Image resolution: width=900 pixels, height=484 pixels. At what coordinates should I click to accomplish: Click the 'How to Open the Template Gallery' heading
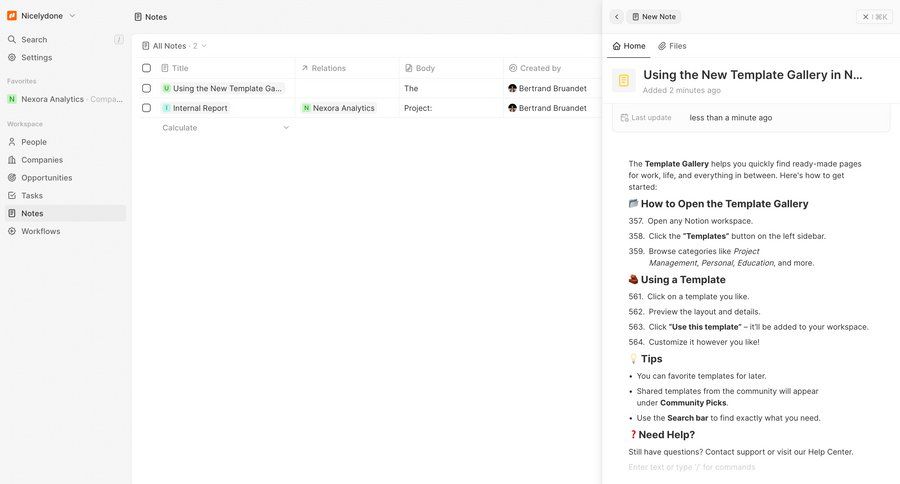pyautogui.click(x=724, y=204)
